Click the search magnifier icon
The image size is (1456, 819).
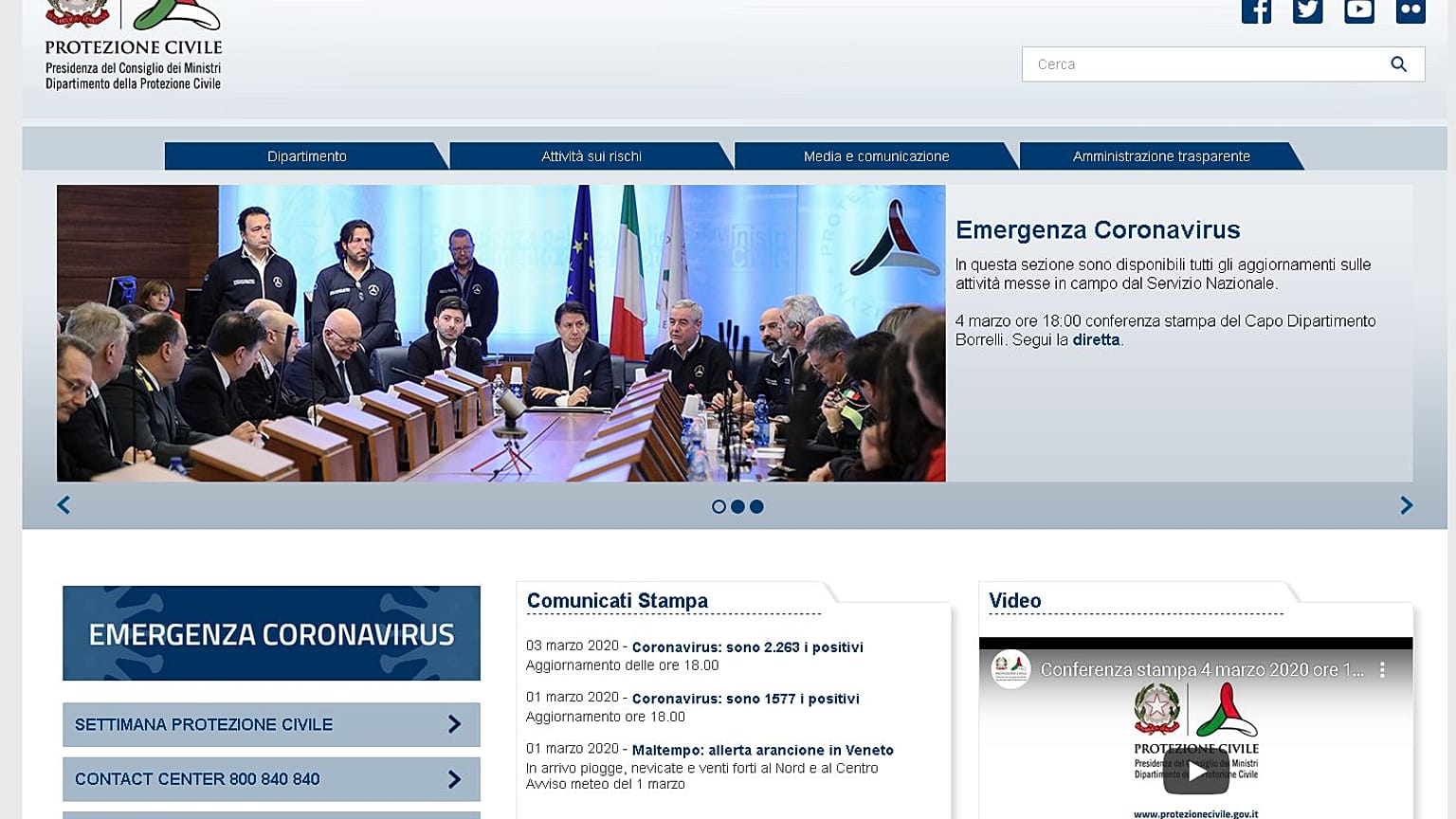1398,64
